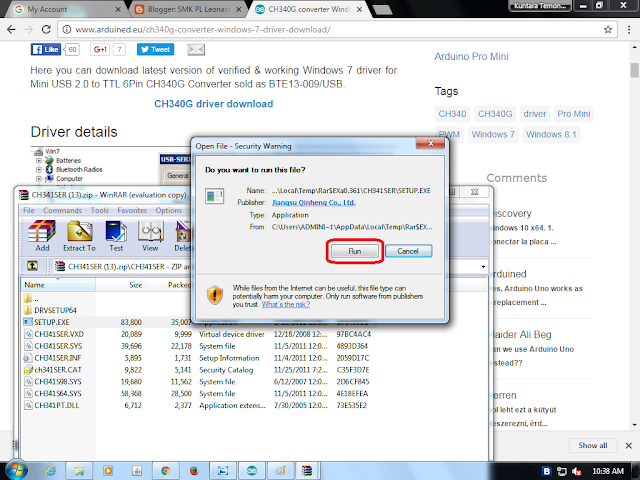Click the CH340 tag
The image size is (640, 480).
pos(452,114)
